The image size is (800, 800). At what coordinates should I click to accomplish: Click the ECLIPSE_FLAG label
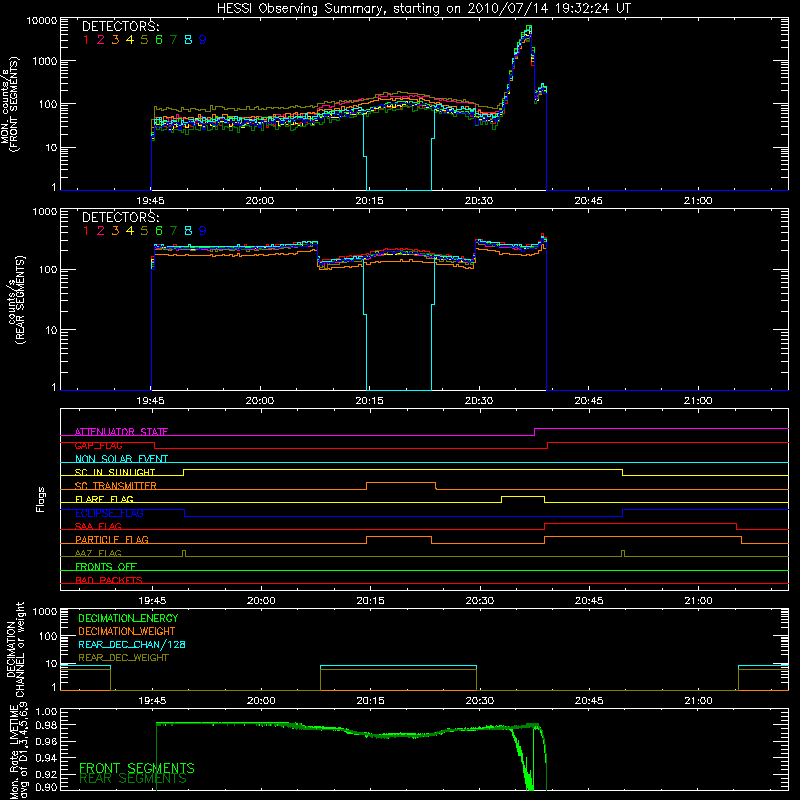click(109, 513)
